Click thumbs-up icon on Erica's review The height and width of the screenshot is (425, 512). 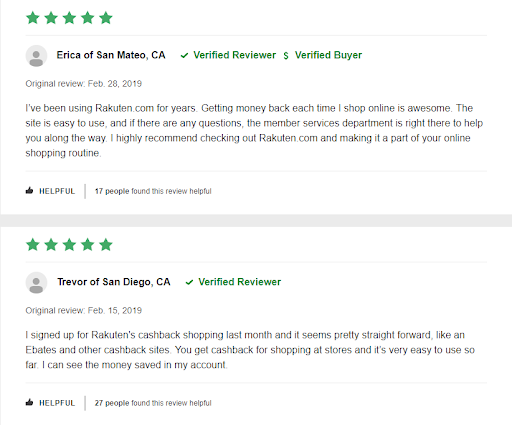29,191
